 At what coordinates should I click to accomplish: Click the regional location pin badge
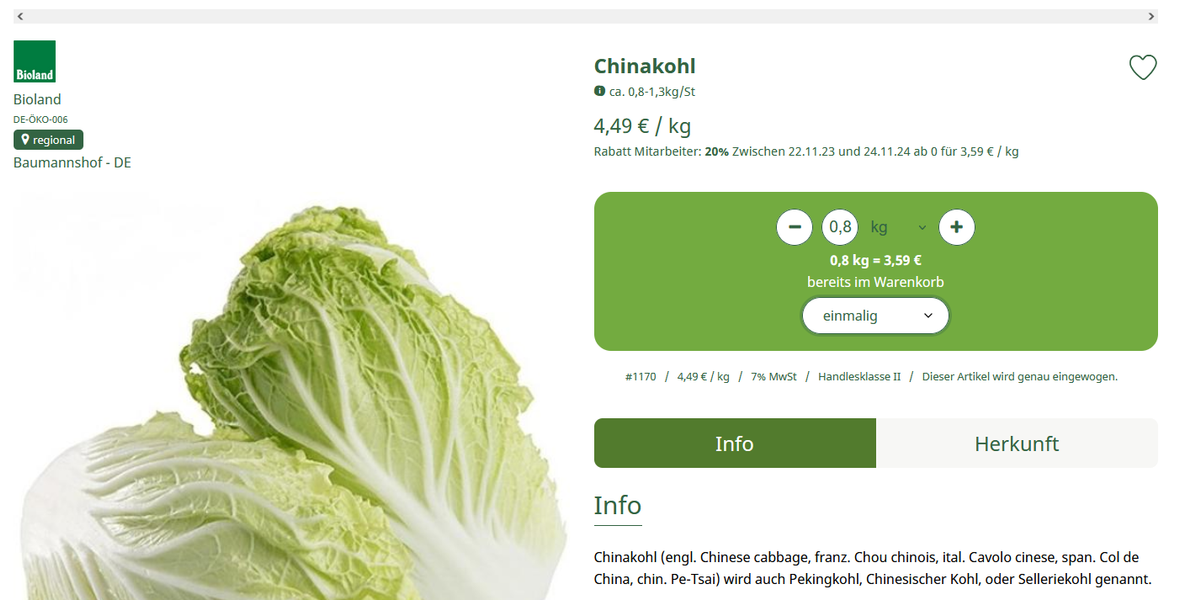click(x=49, y=140)
